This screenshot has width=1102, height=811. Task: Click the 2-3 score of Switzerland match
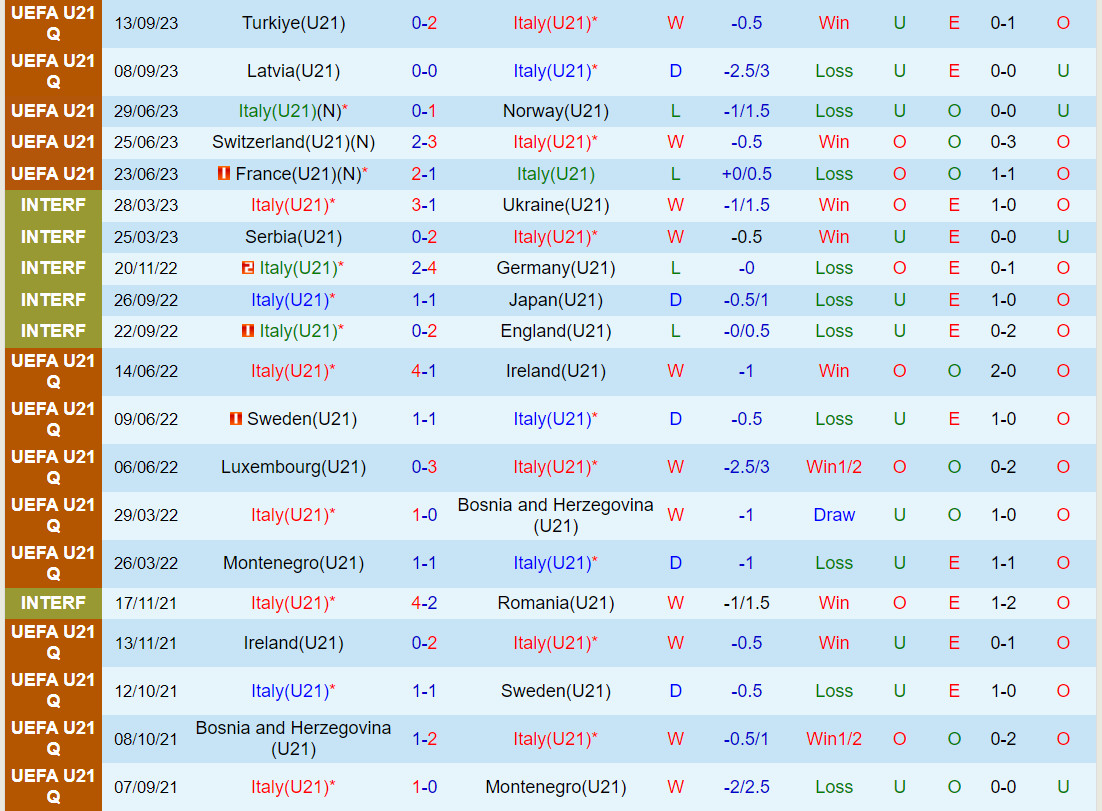[424, 142]
